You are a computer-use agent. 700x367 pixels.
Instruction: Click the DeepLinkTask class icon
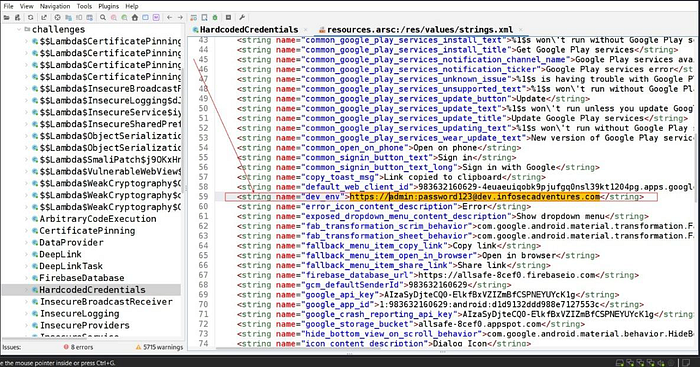(35, 267)
